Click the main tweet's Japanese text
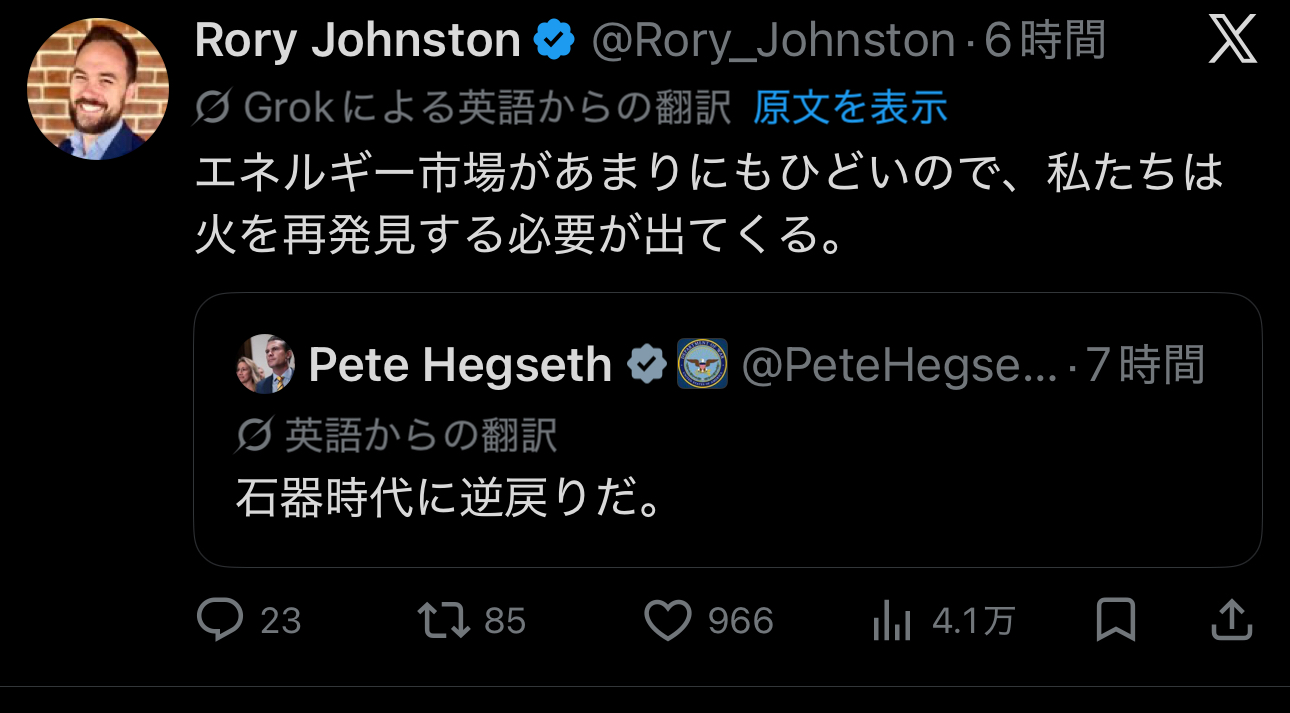Screen dimensions: 1290x713 (x=708, y=205)
